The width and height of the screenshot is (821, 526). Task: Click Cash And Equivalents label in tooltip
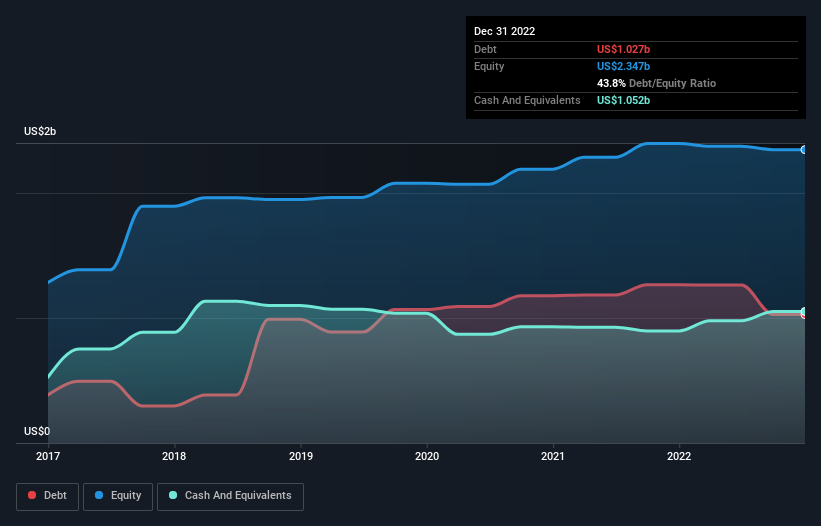(527, 100)
